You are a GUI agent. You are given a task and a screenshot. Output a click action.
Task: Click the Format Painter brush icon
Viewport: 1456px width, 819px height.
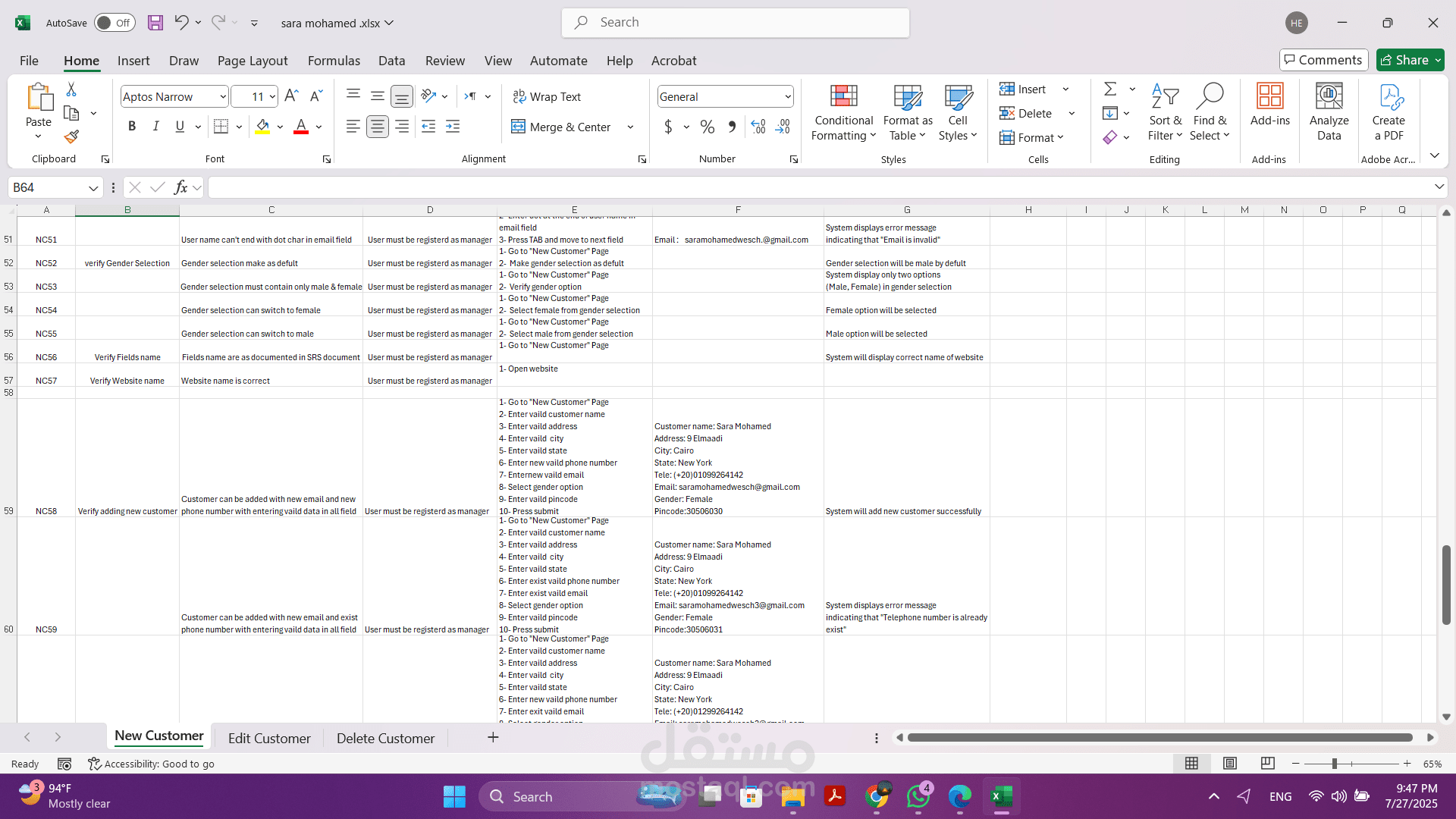tap(71, 137)
